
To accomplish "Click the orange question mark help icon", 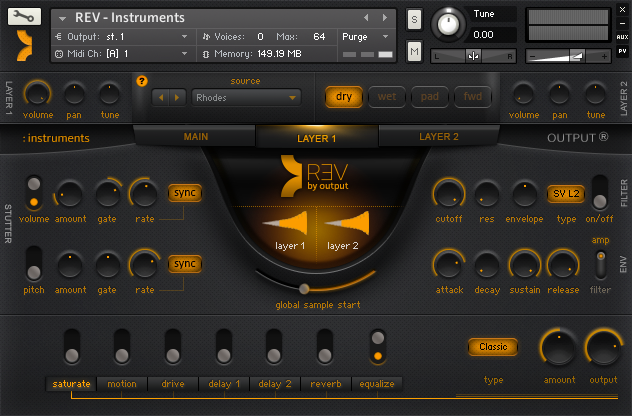I will pyautogui.click(x=142, y=81).
